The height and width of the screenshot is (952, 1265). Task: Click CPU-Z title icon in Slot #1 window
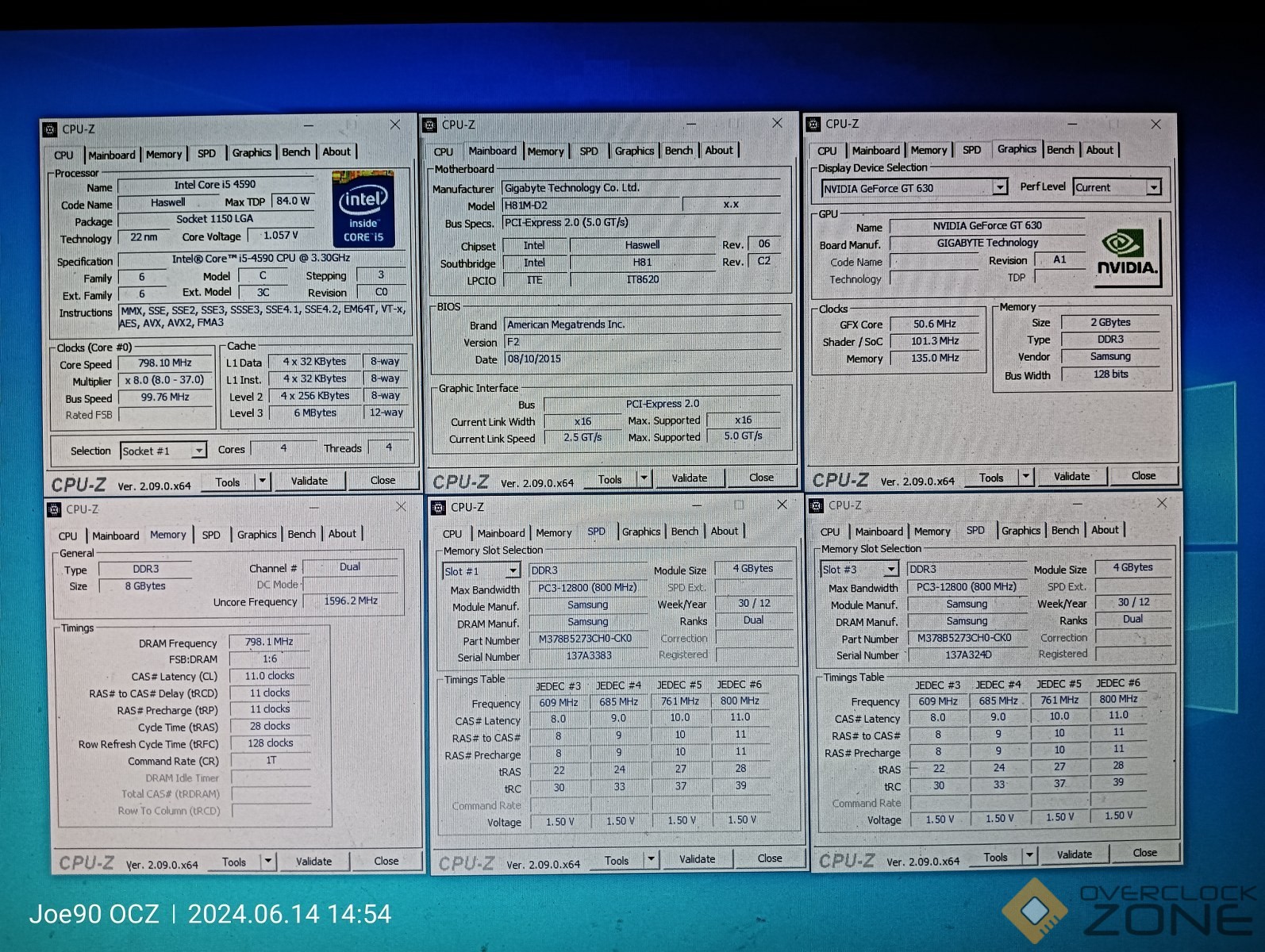coord(439,508)
